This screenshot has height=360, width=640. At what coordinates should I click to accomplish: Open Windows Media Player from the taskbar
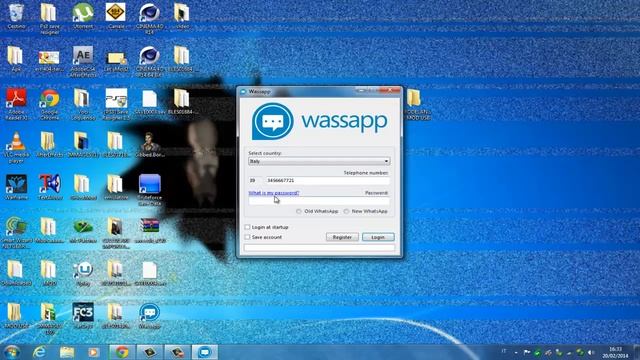(93, 352)
